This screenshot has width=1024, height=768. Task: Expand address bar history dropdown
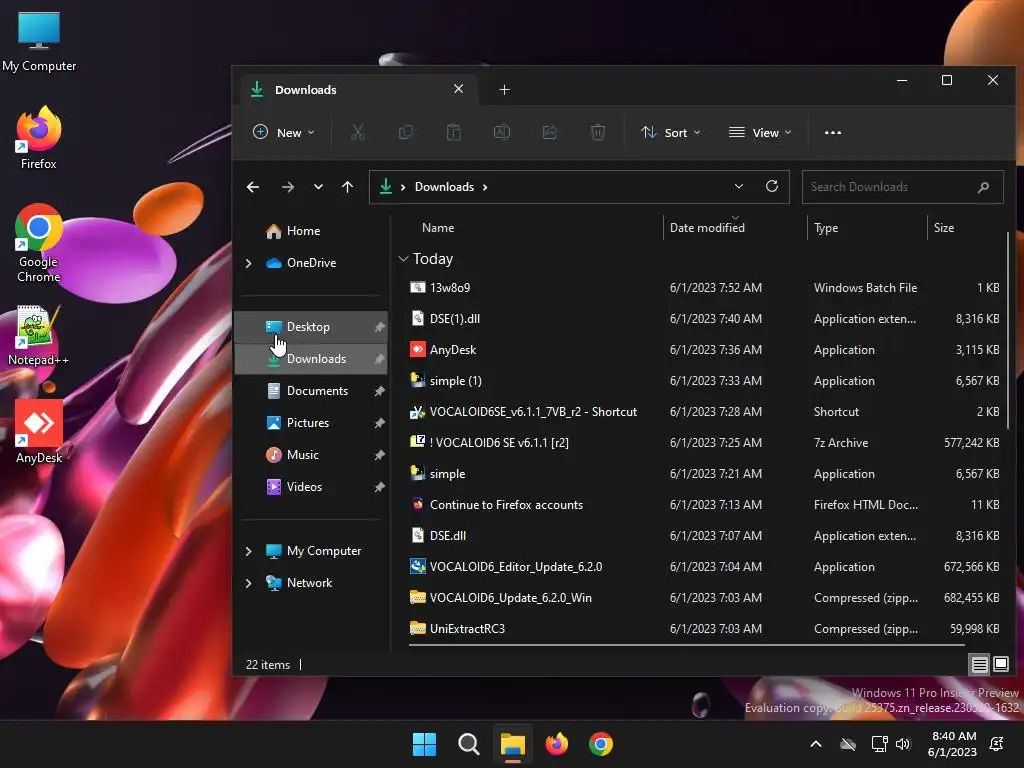coord(739,186)
